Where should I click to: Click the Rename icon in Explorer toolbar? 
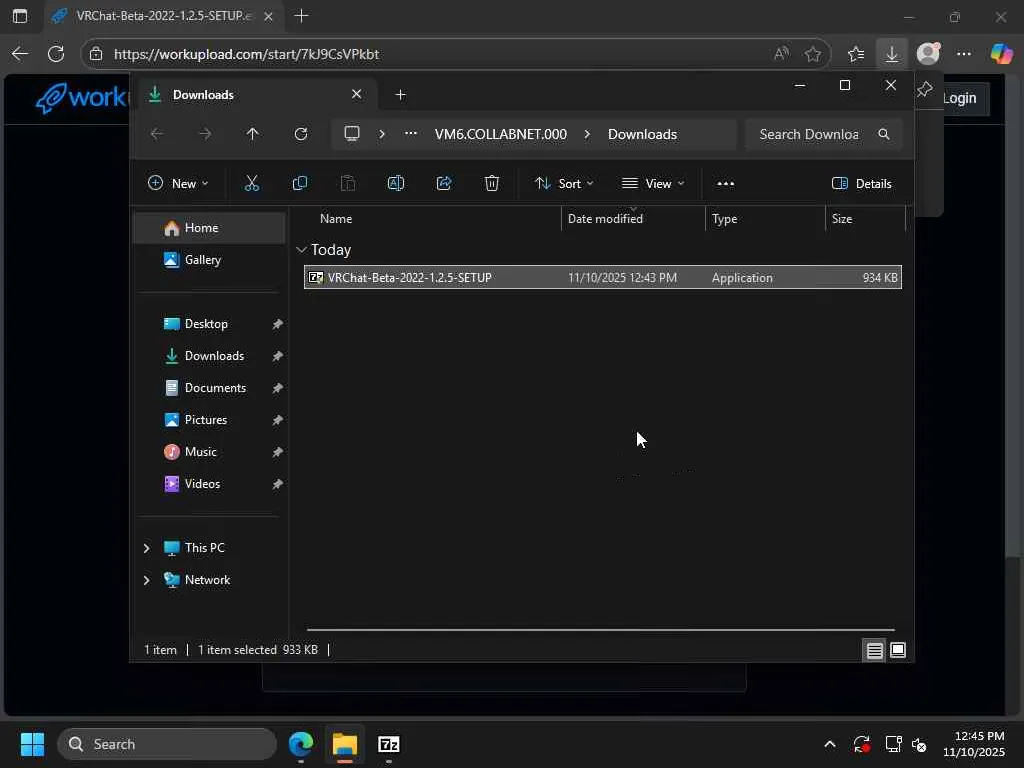(396, 184)
